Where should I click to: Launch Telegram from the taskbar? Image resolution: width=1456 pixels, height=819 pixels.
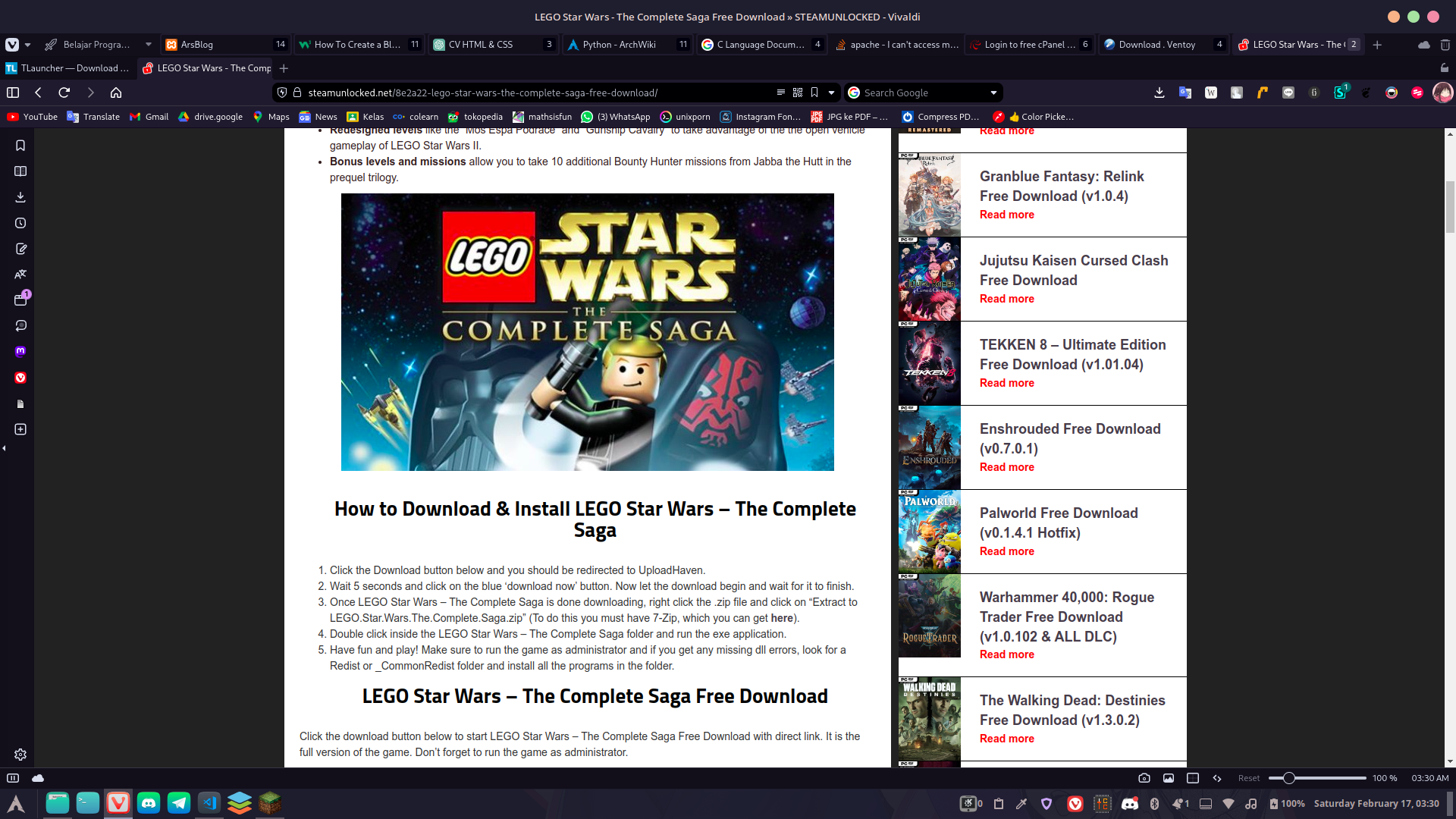coord(179,803)
